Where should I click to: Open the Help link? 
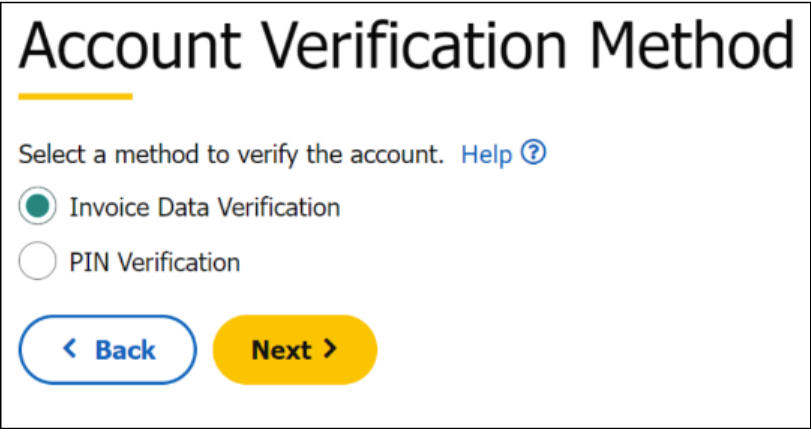487,155
